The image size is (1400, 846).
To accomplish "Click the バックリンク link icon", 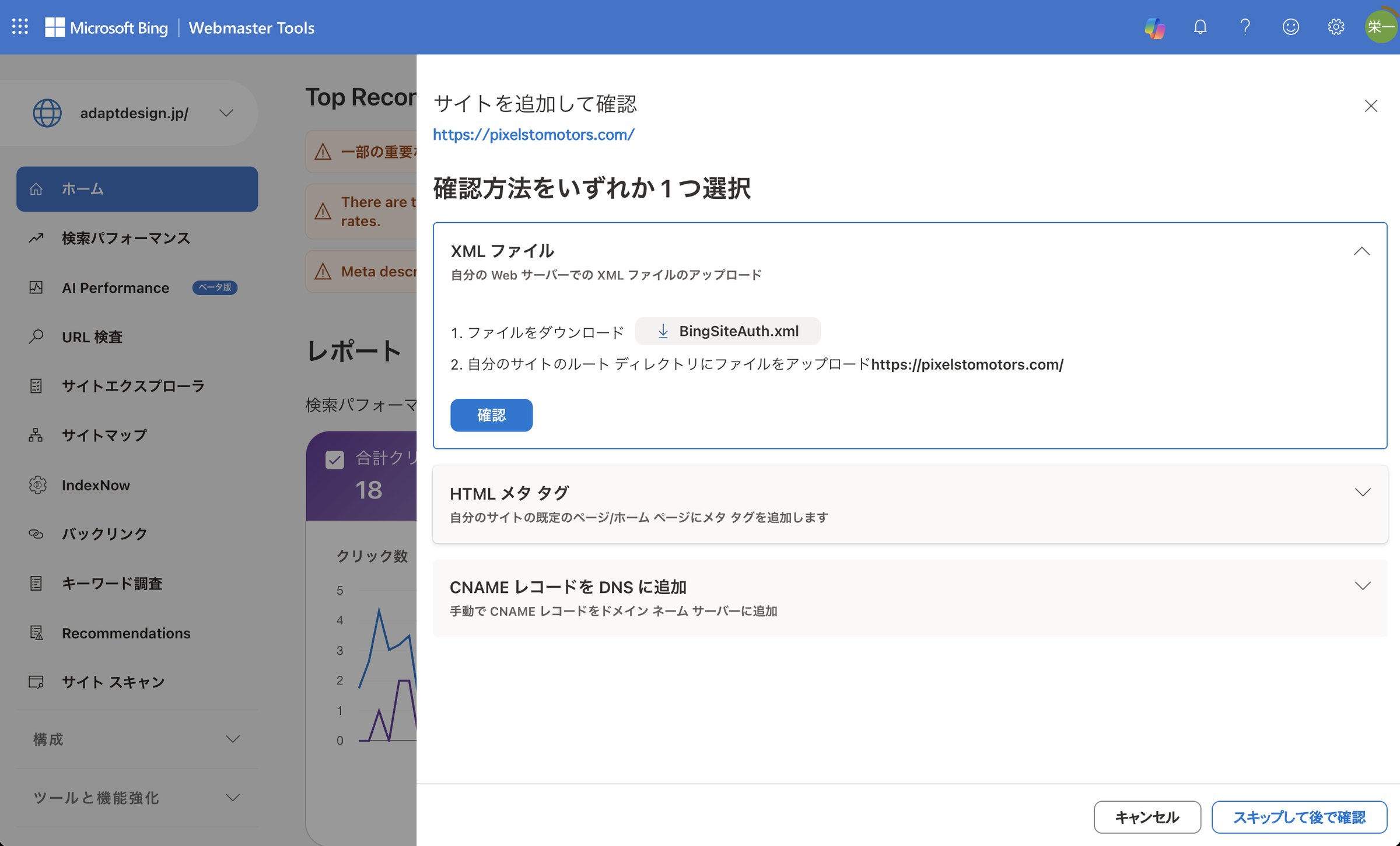I will point(36,534).
